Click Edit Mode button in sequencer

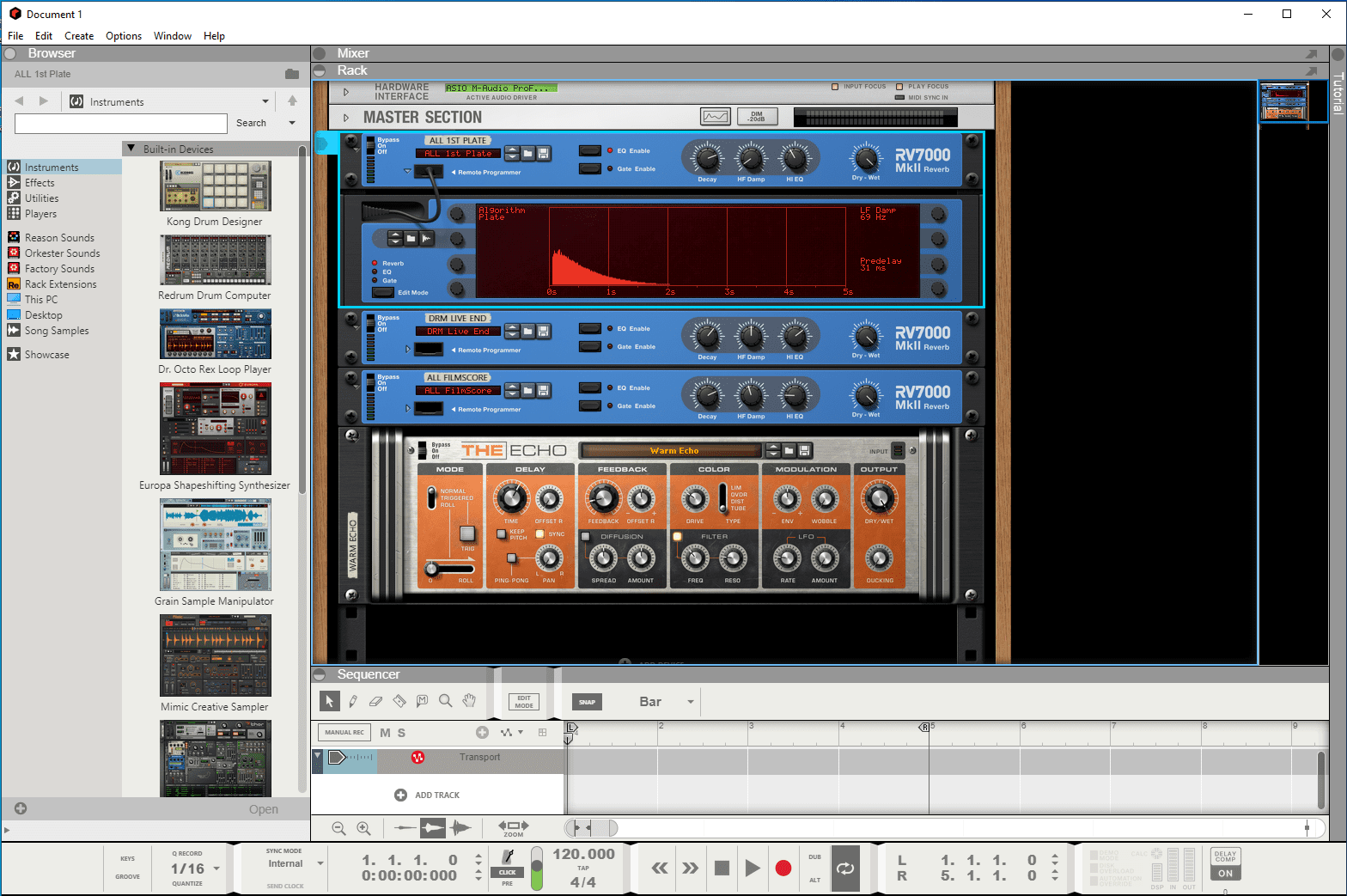tap(524, 702)
